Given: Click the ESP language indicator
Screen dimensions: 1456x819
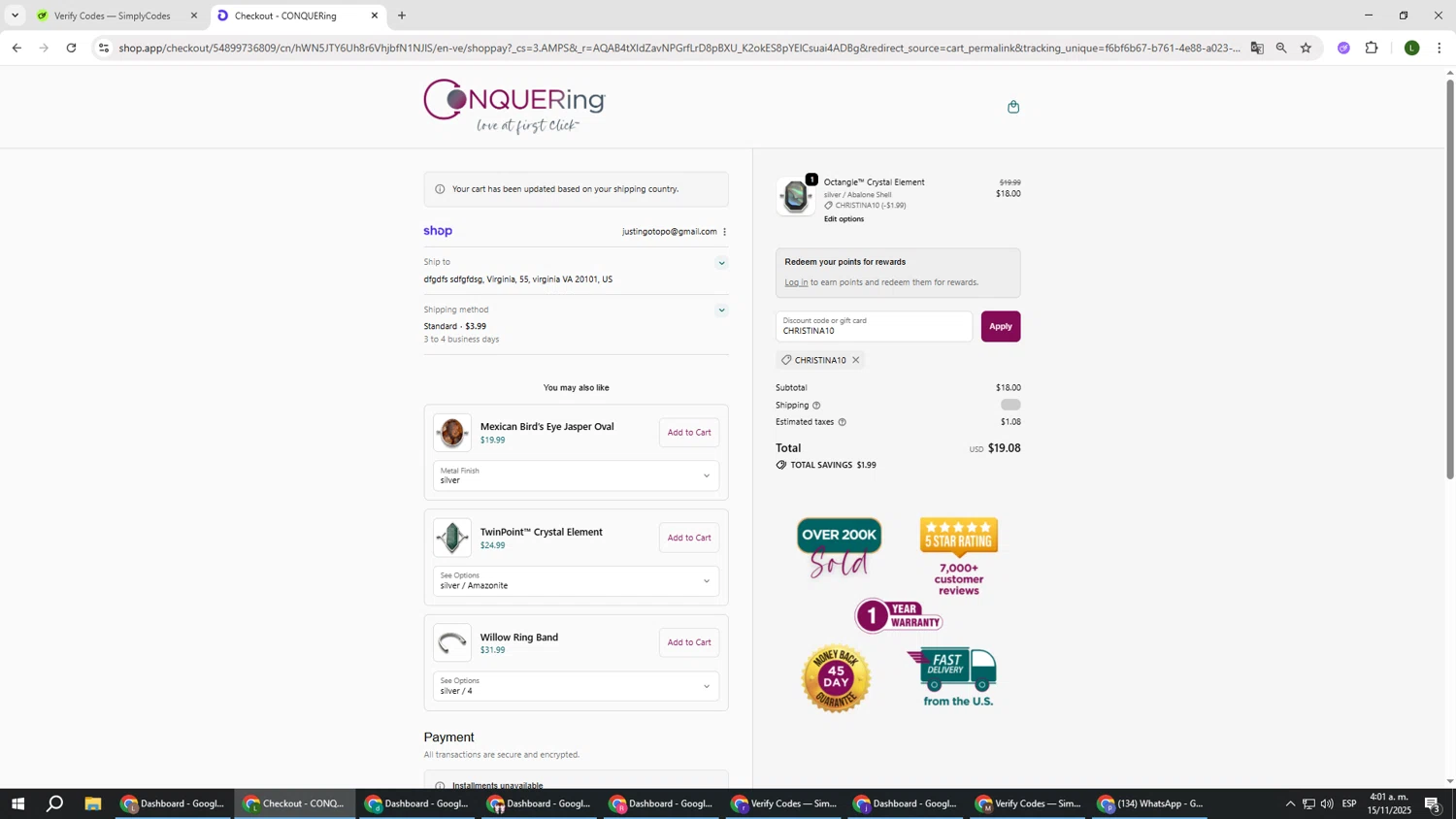Looking at the screenshot, I should (1349, 803).
